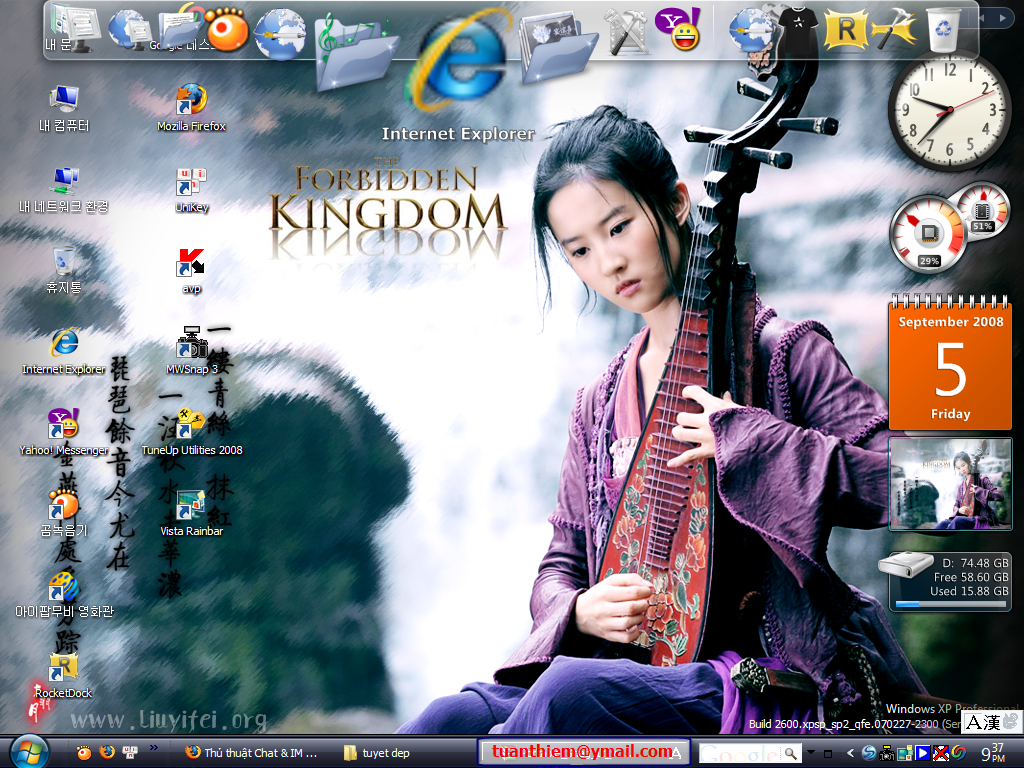Viewport: 1024px width, 768px height.
Task: Open Internet Explorer desktop icon
Action: coord(64,351)
